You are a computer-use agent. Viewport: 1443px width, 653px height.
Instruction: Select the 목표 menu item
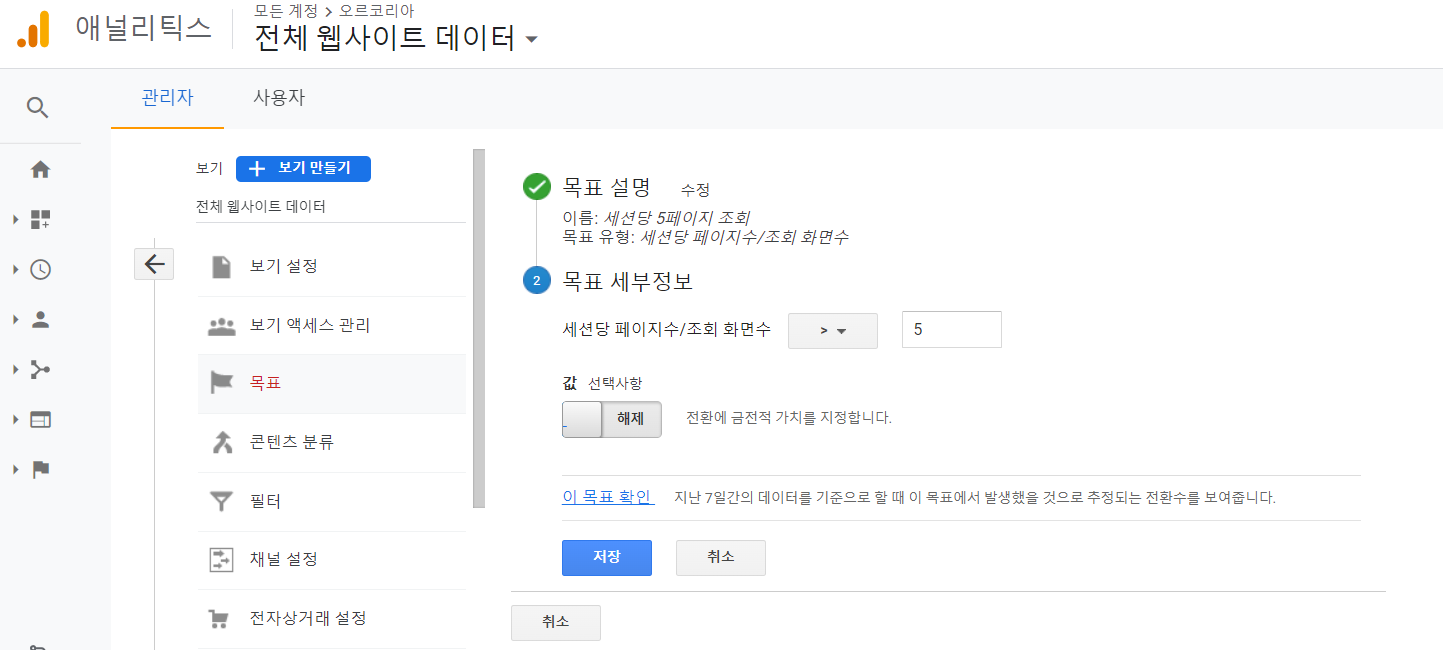tap(332, 383)
